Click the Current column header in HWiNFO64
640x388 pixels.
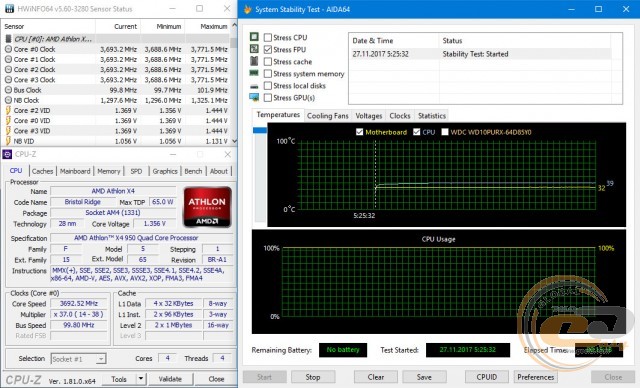click(x=118, y=26)
